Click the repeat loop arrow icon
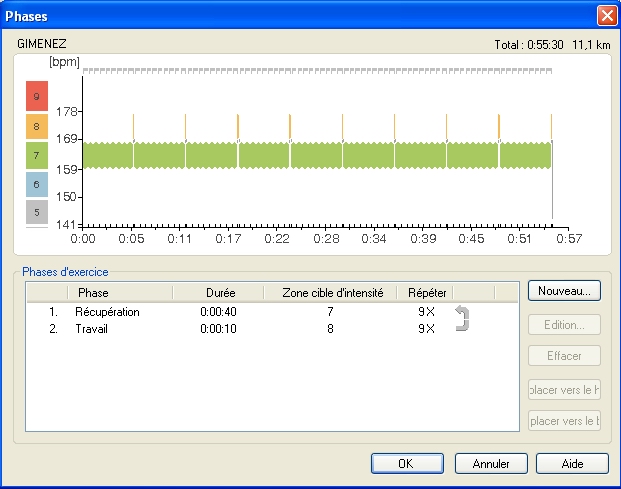This screenshot has height=489, width=621. (462, 319)
